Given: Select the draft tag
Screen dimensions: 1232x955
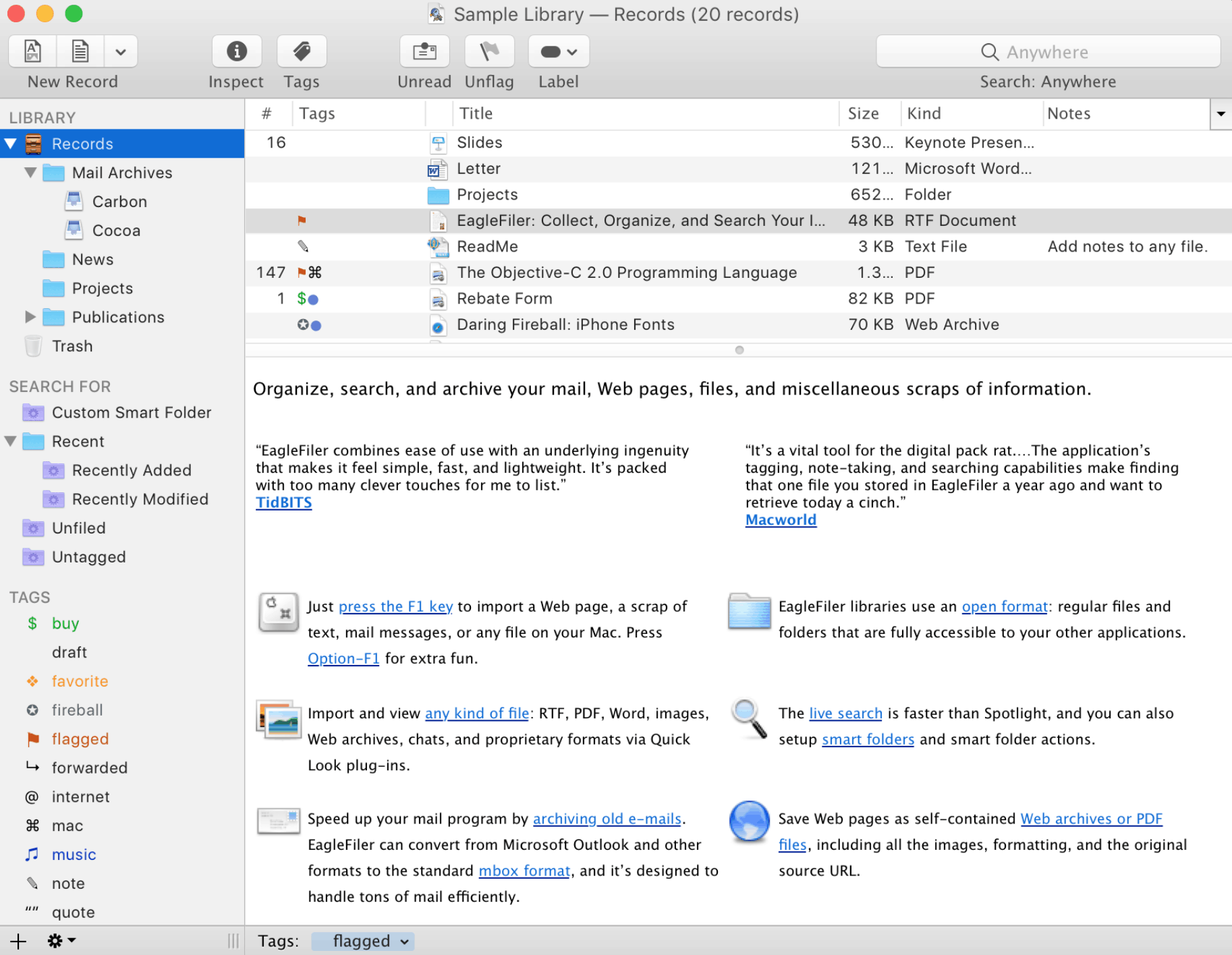Looking at the screenshot, I should click(69, 652).
